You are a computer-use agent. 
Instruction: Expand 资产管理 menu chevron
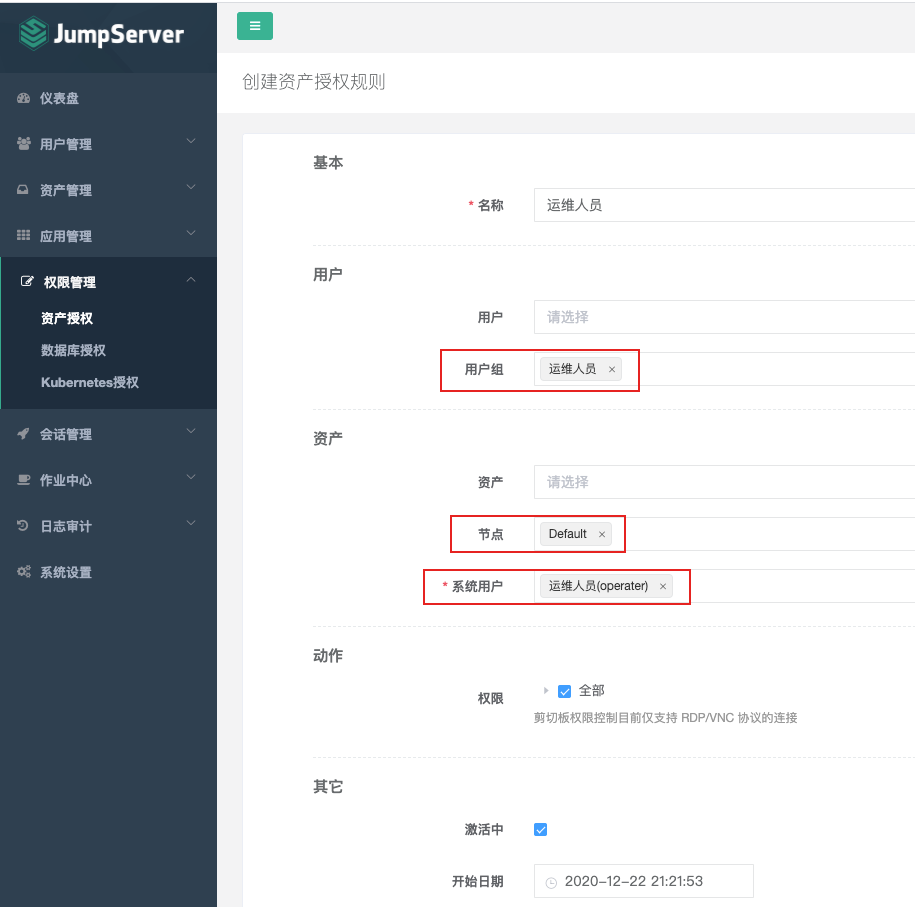[x=191, y=187]
